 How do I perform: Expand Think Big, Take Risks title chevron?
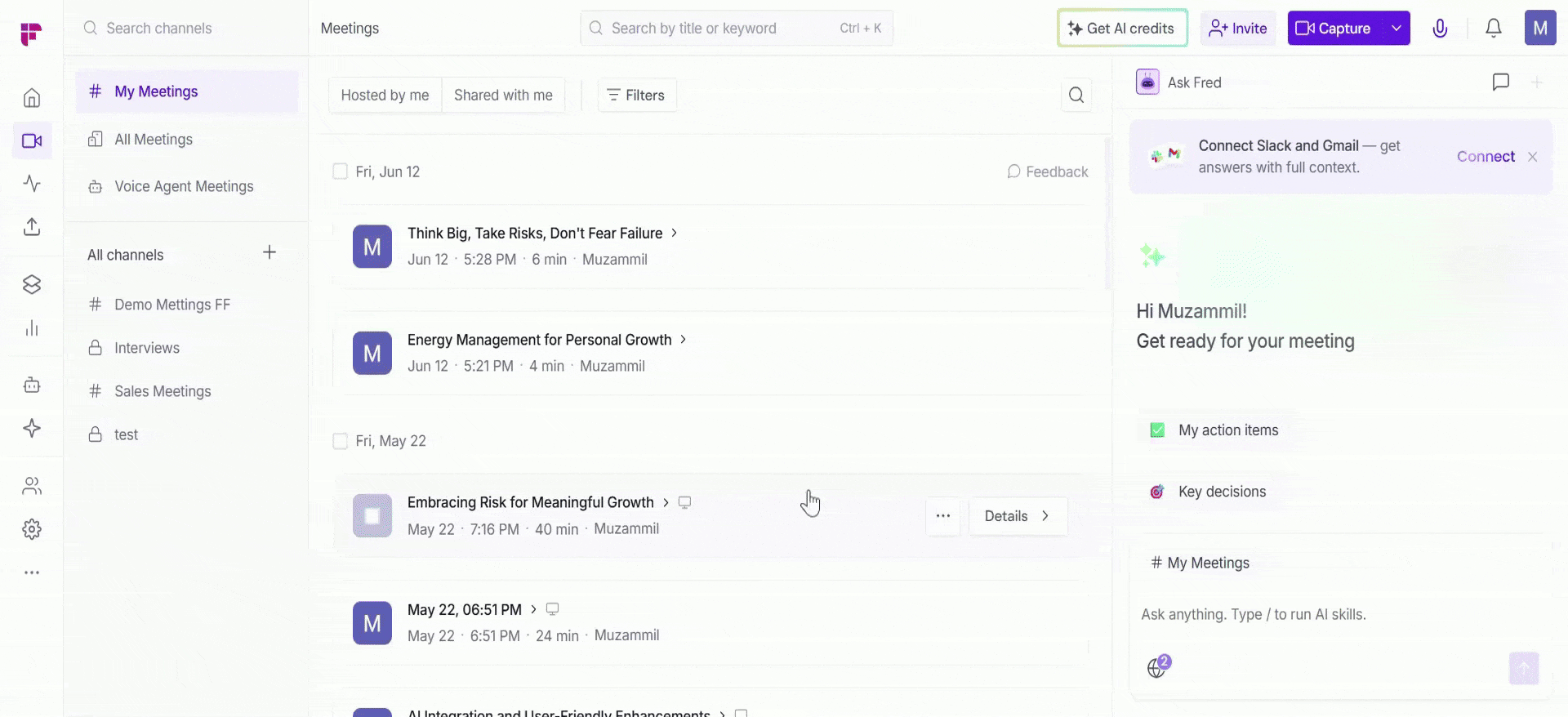674,233
